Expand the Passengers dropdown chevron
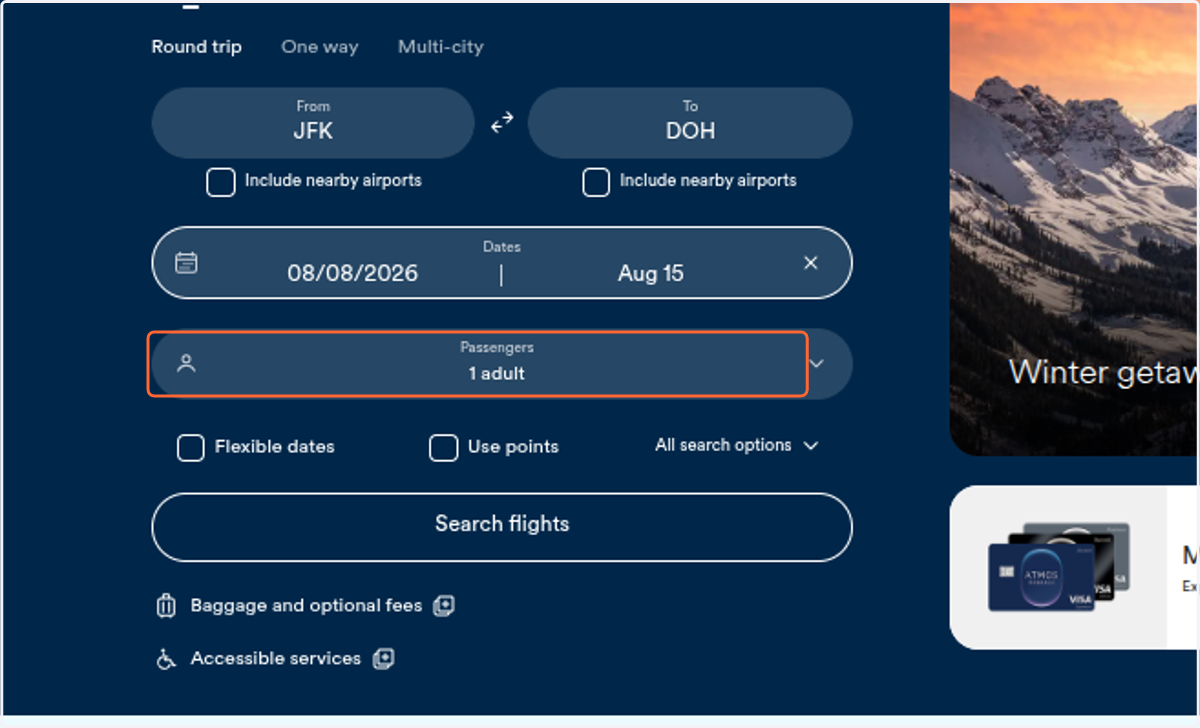The height and width of the screenshot is (728, 1200). pyautogui.click(x=817, y=363)
